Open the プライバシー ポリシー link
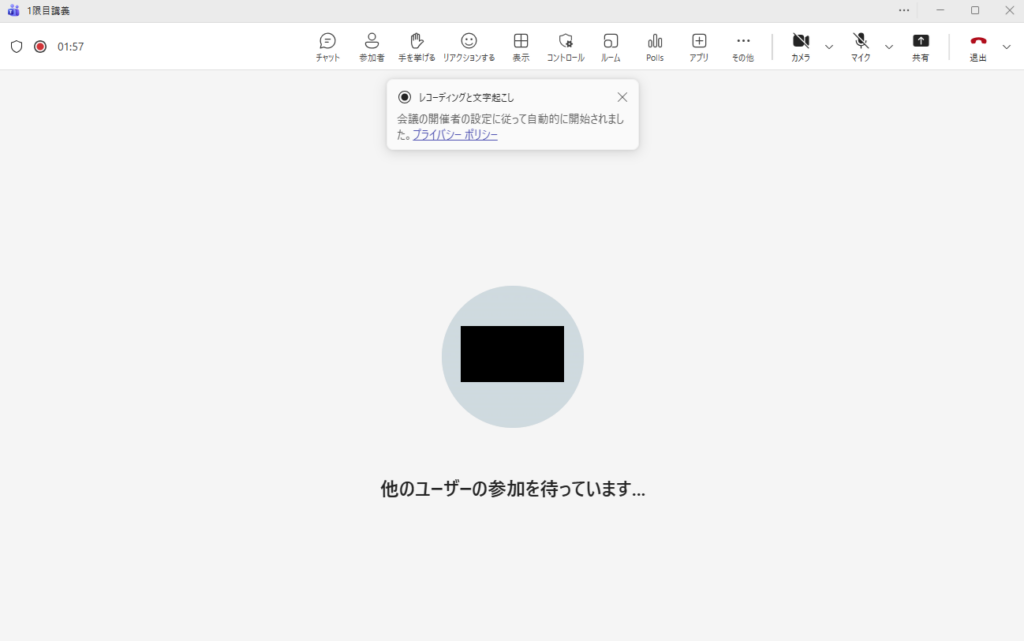 (x=455, y=135)
